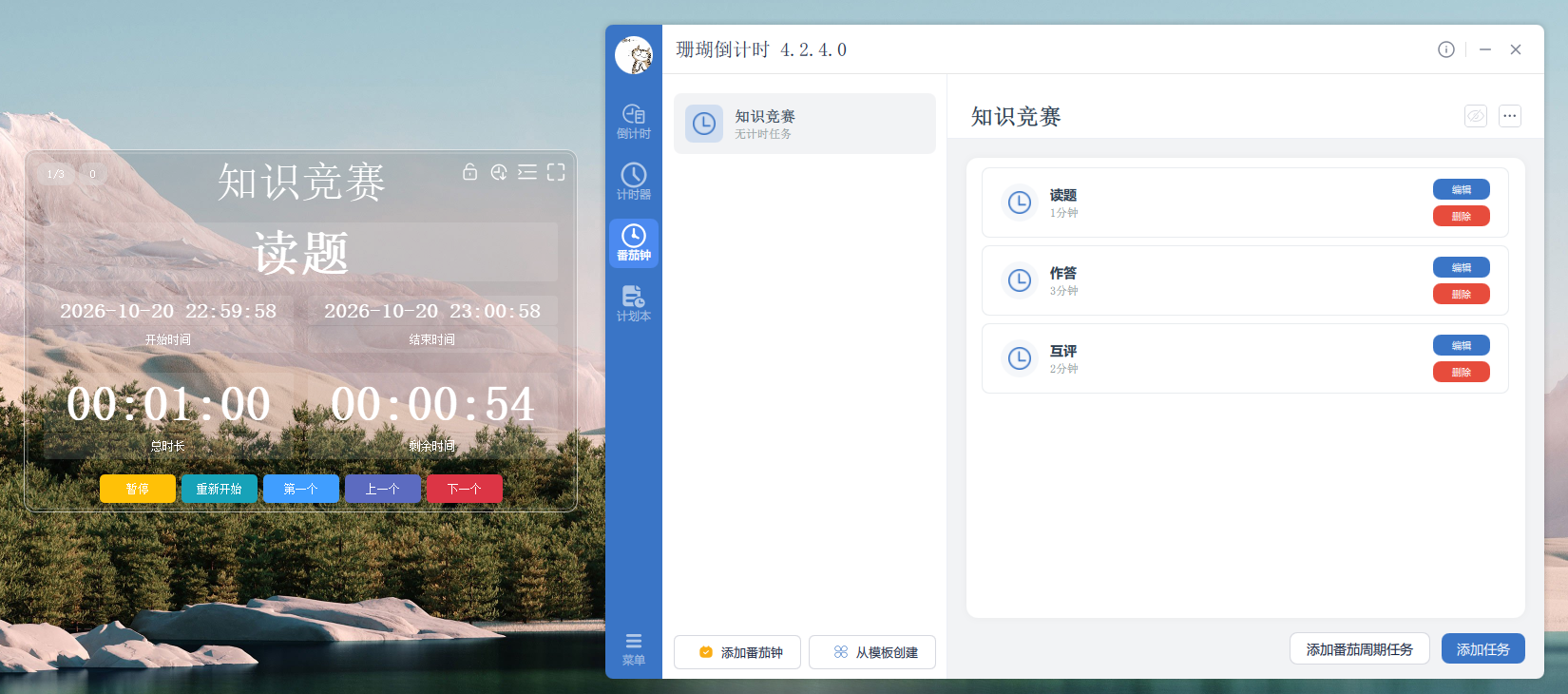Click 从模板创建 create from template
Image resolution: width=1568 pixels, height=694 pixels.
(x=872, y=652)
